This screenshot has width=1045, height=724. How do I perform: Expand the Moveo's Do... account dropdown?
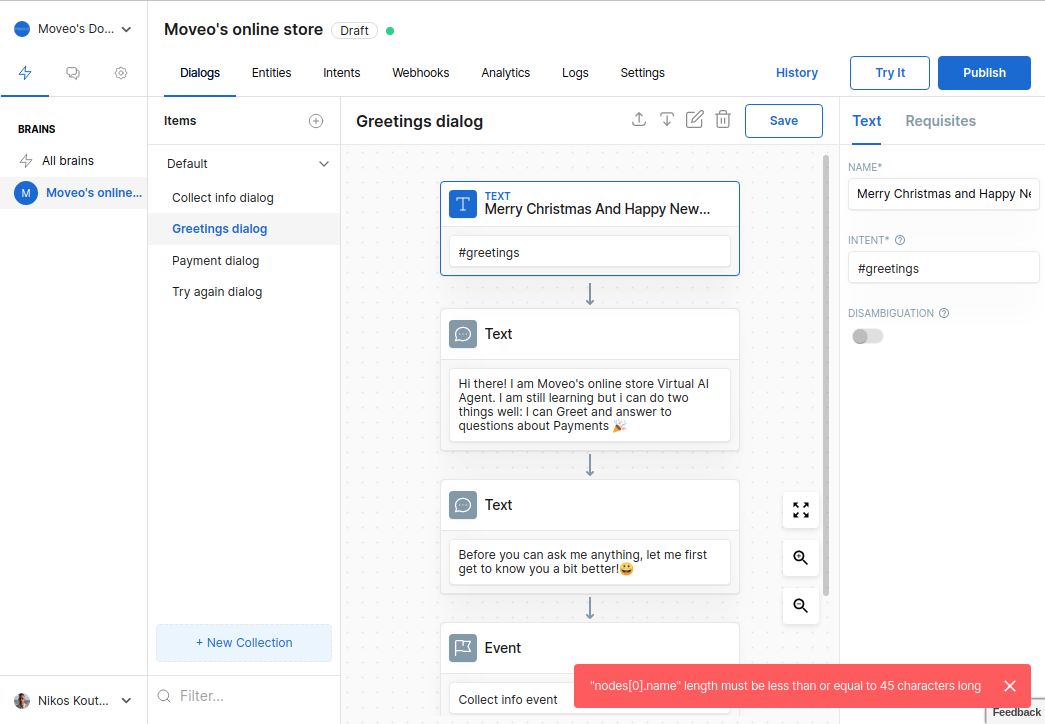point(127,29)
